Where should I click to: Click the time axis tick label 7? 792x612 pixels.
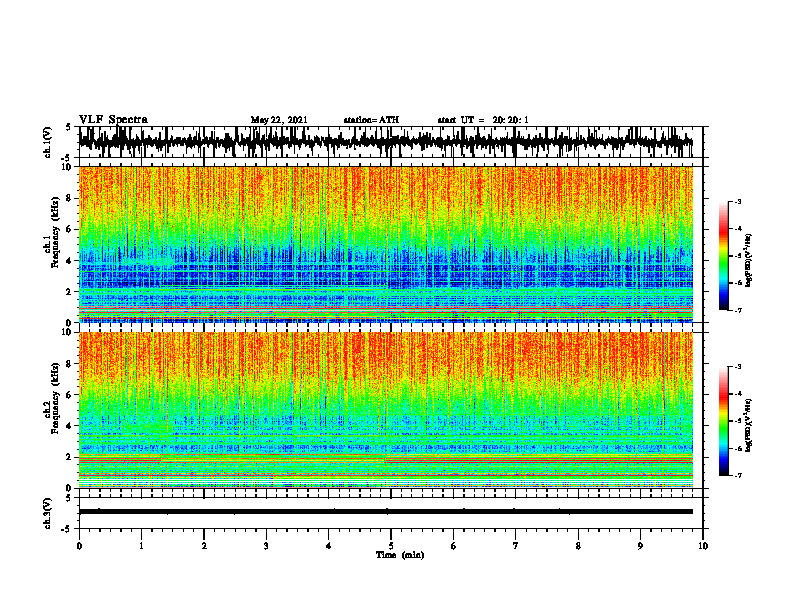[x=516, y=546]
